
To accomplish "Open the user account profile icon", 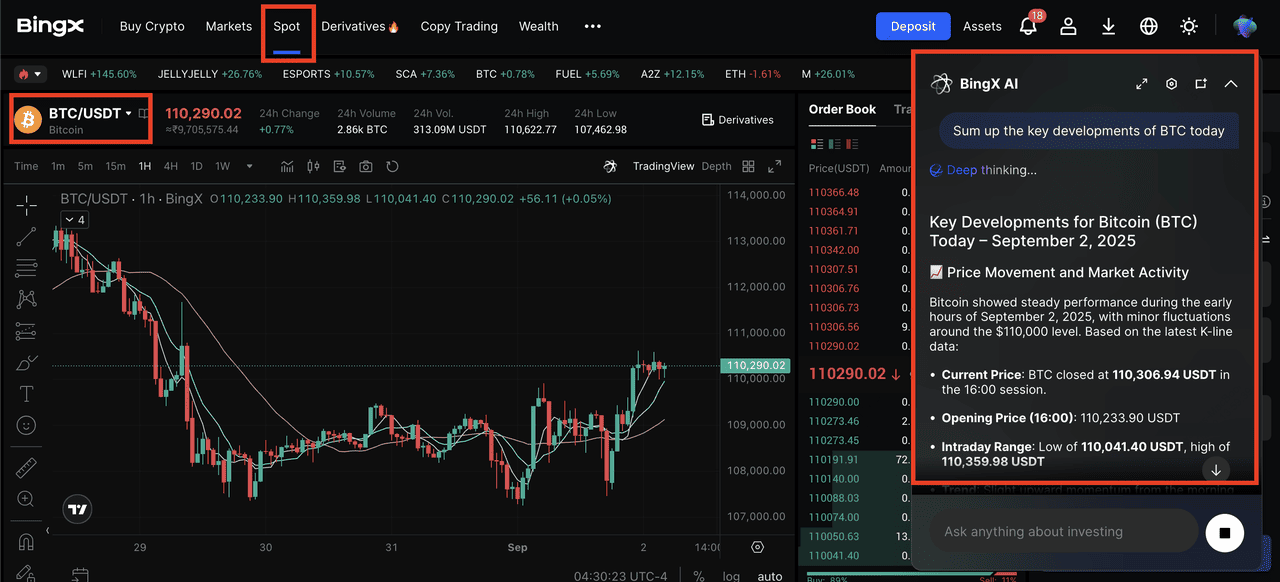I will [1068, 27].
